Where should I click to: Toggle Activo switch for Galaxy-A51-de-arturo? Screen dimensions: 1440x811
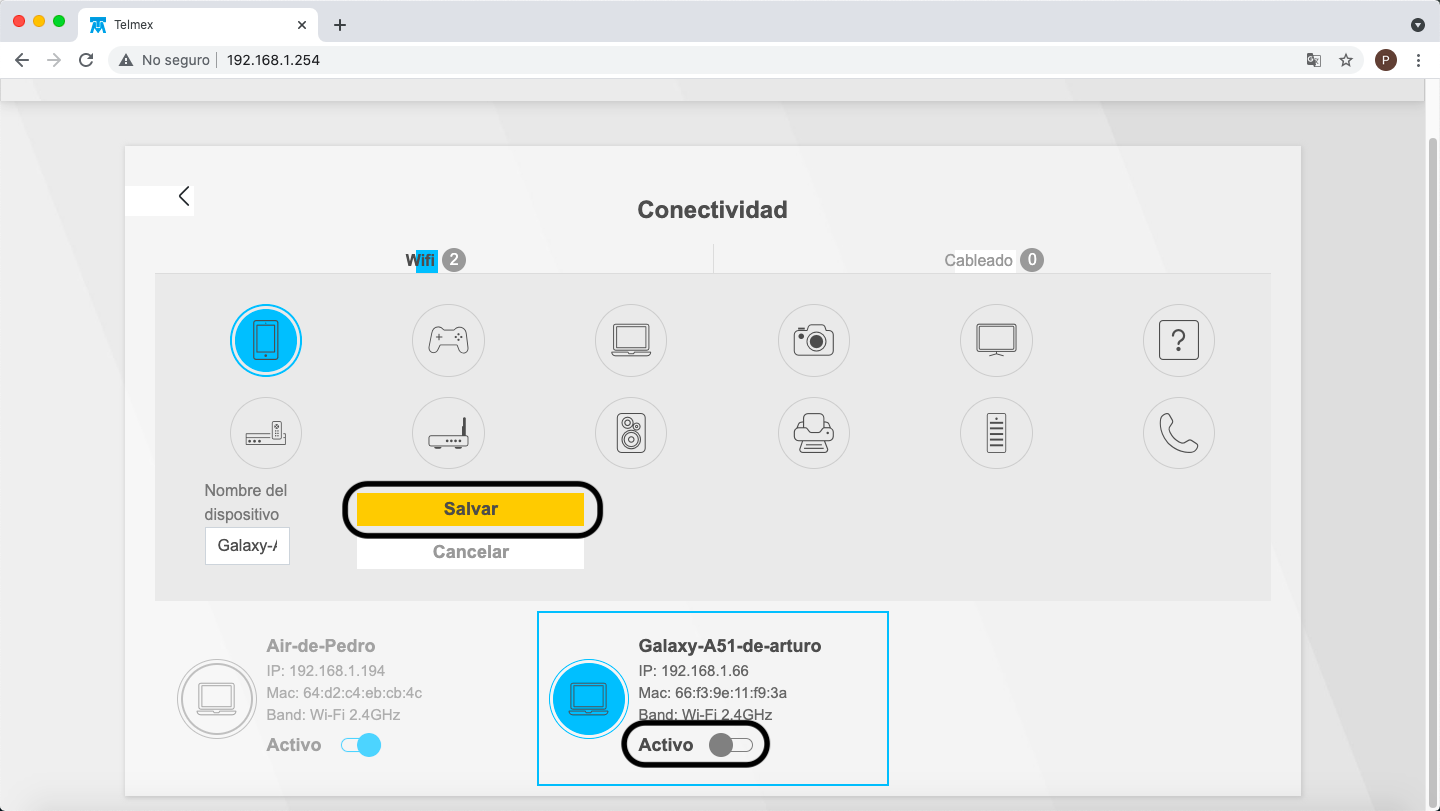[730, 745]
